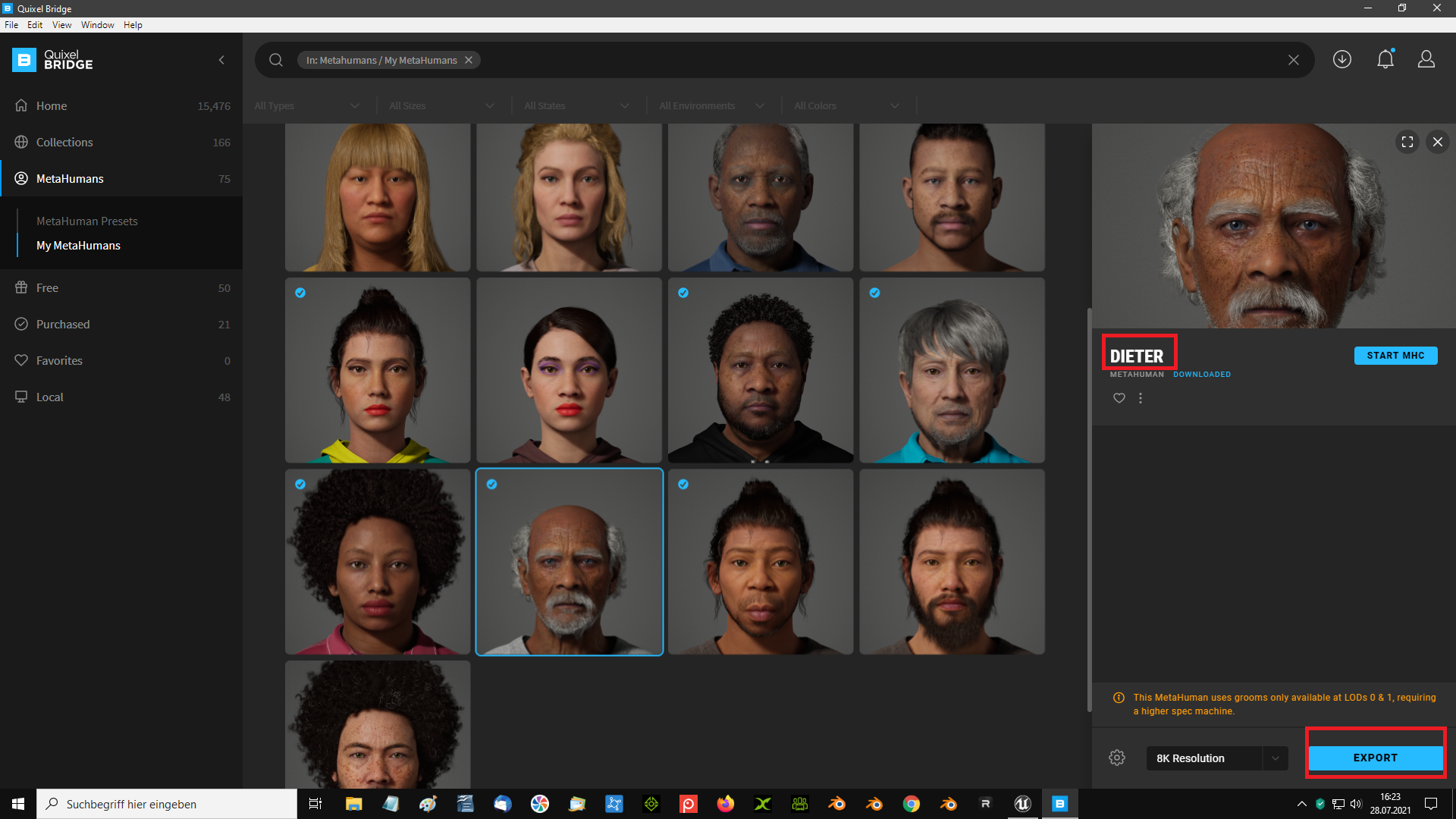
Task: Open the user account icon
Action: pyautogui.click(x=1426, y=59)
